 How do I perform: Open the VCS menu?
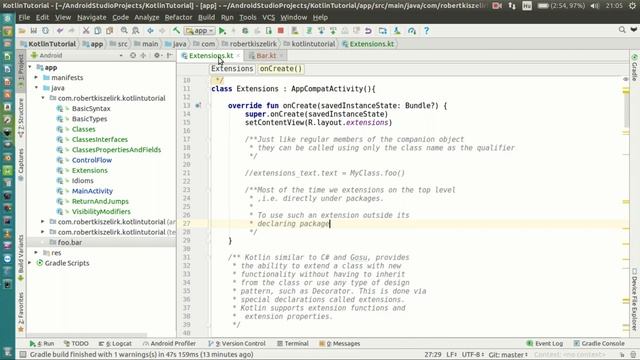pyautogui.click(x=268, y=18)
